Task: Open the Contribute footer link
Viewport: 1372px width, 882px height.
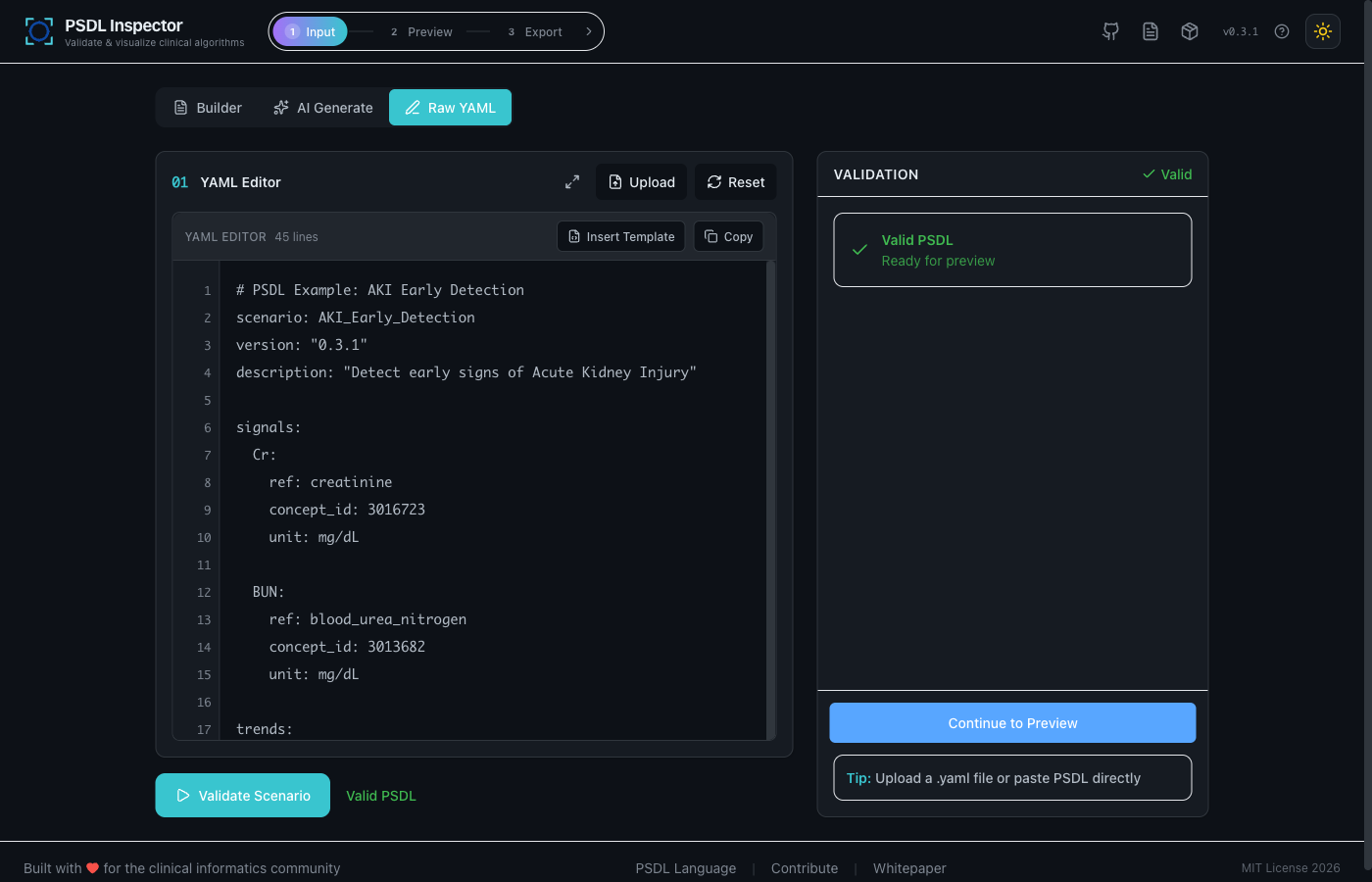Action: pos(805,868)
